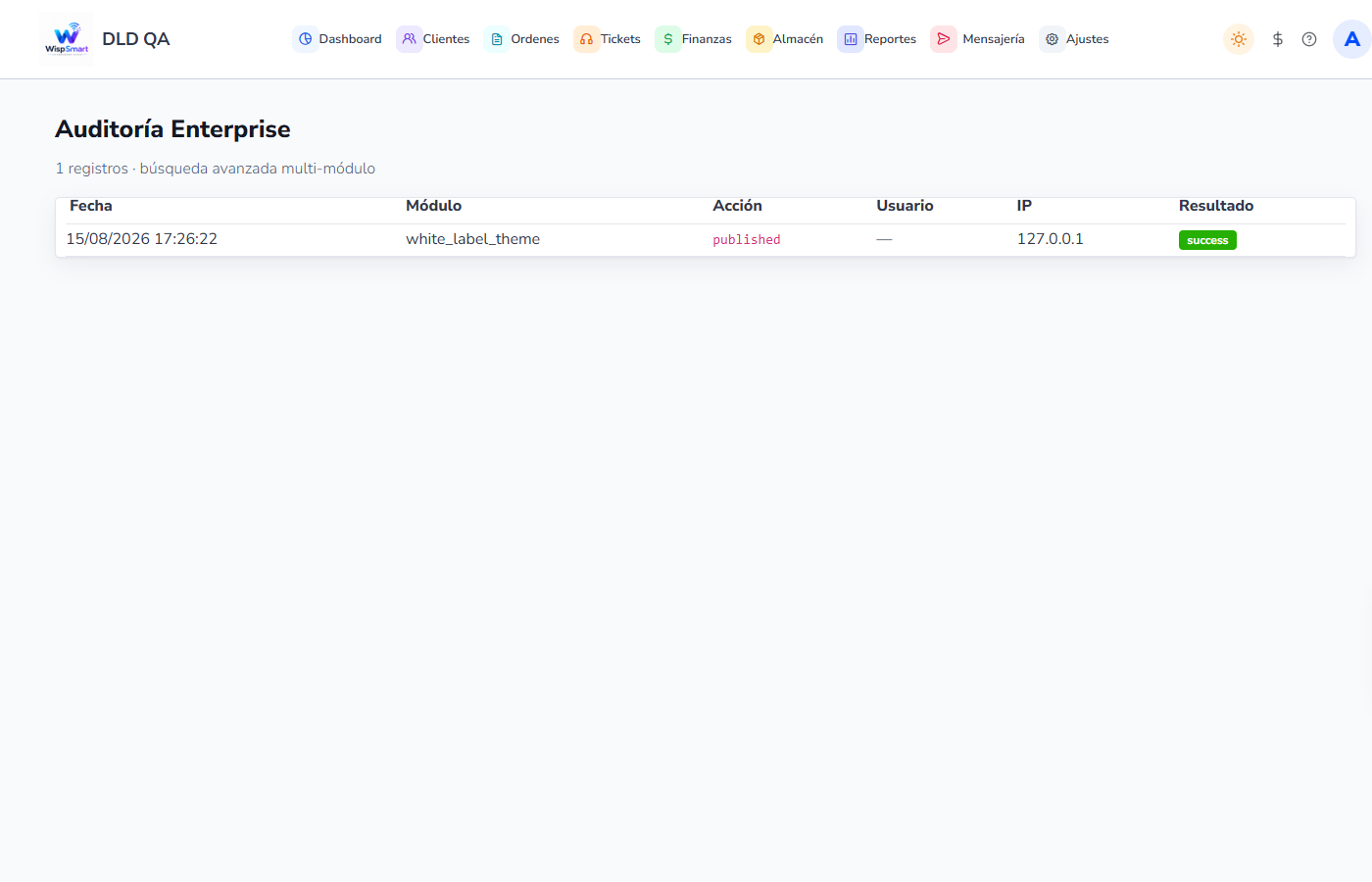
Task: Click the "published" action value
Action: [x=747, y=240]
